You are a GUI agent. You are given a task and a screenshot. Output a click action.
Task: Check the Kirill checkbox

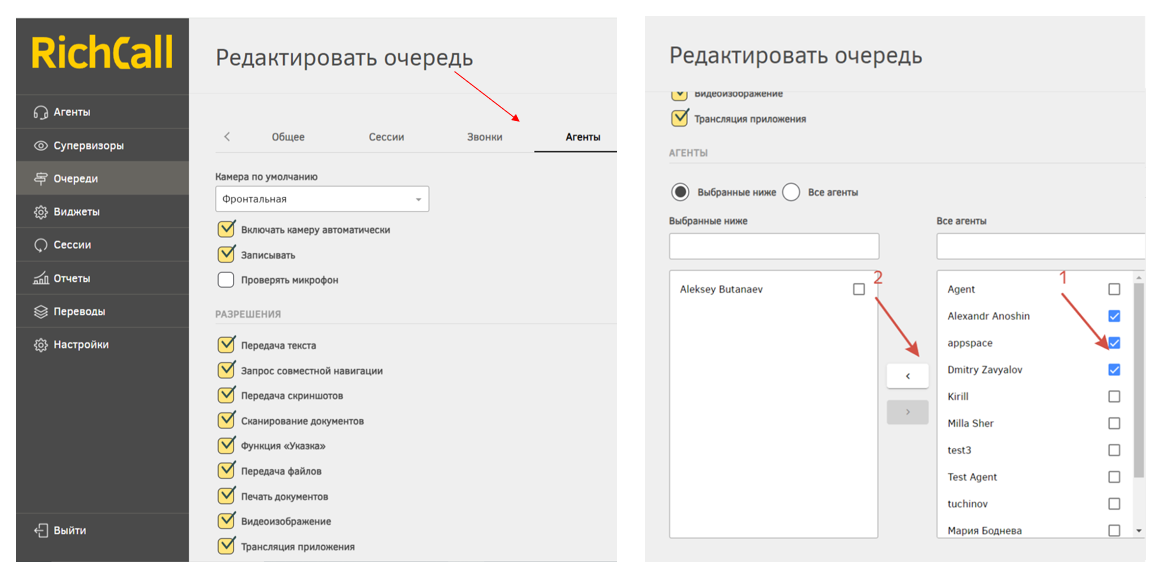[x=1114, y=396]
